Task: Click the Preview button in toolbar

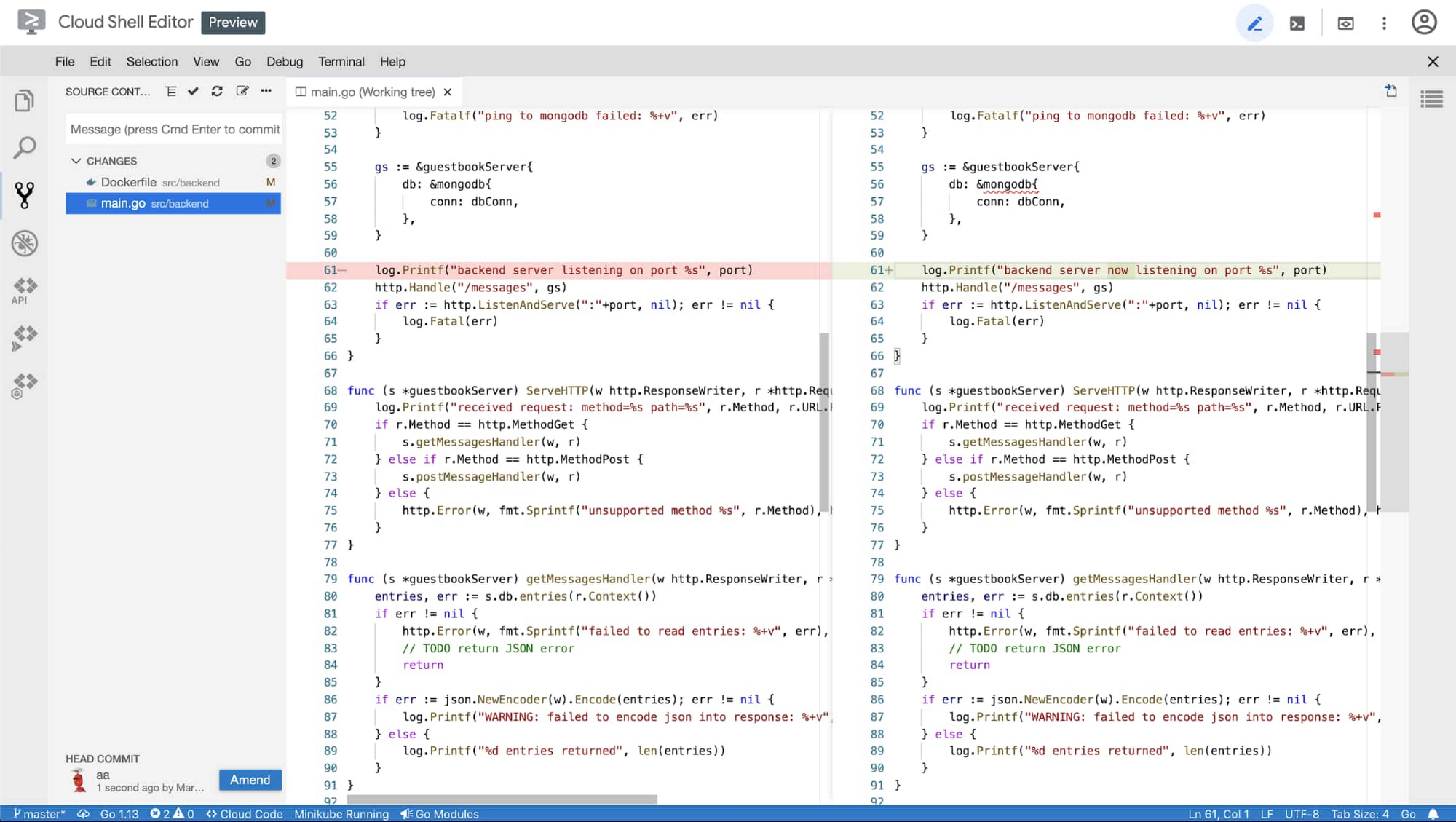Action: 232,22
